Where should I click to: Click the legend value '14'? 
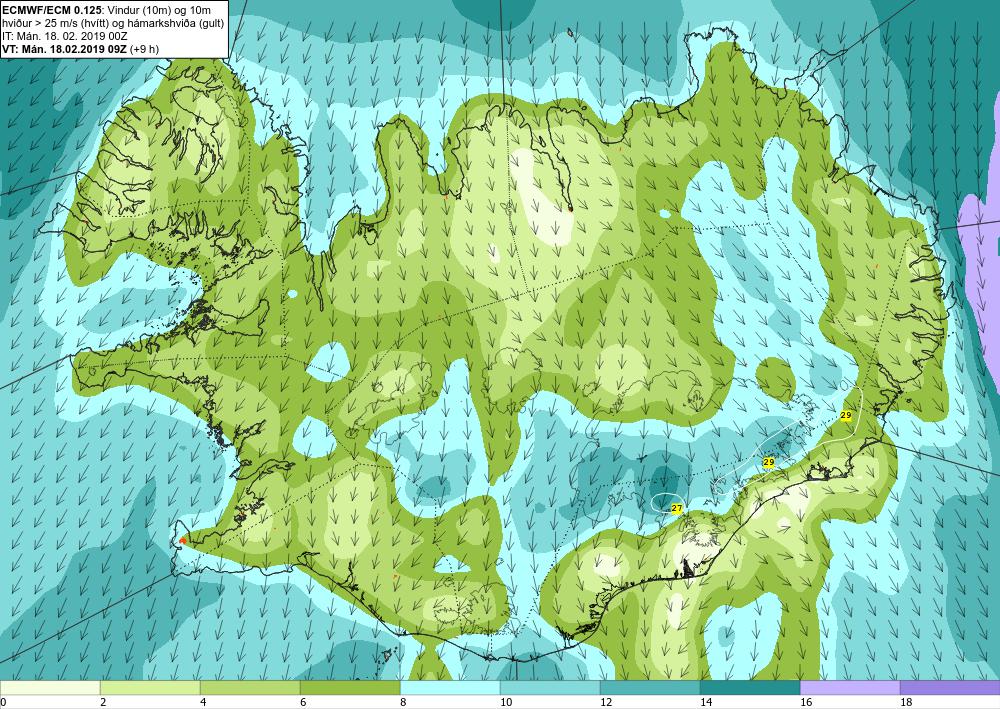(x=706, y=703)
